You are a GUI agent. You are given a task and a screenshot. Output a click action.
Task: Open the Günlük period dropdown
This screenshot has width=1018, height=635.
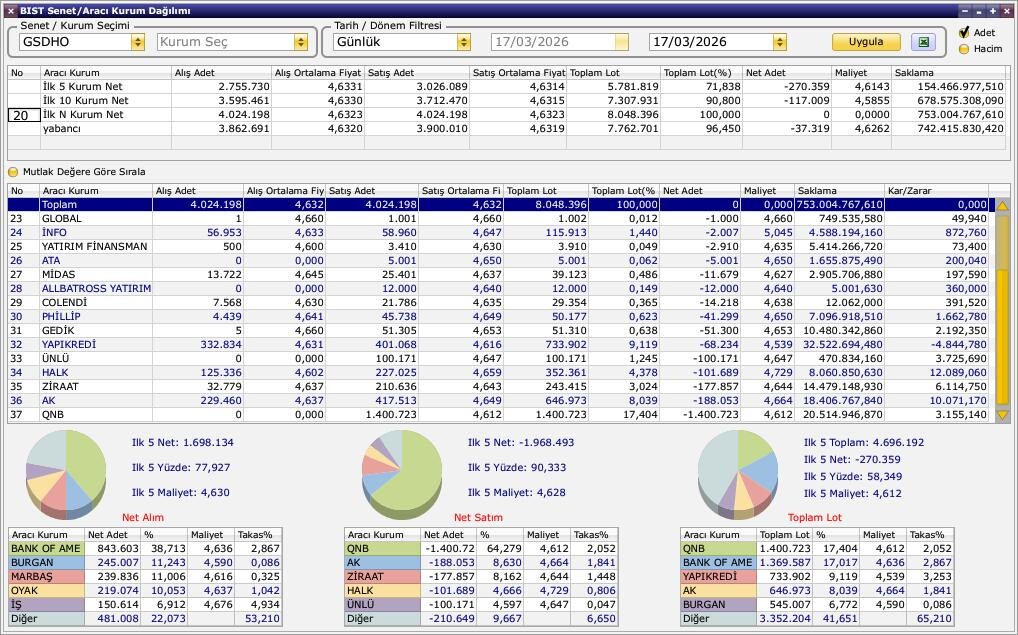pyautogui.click(x=463, y=42)
